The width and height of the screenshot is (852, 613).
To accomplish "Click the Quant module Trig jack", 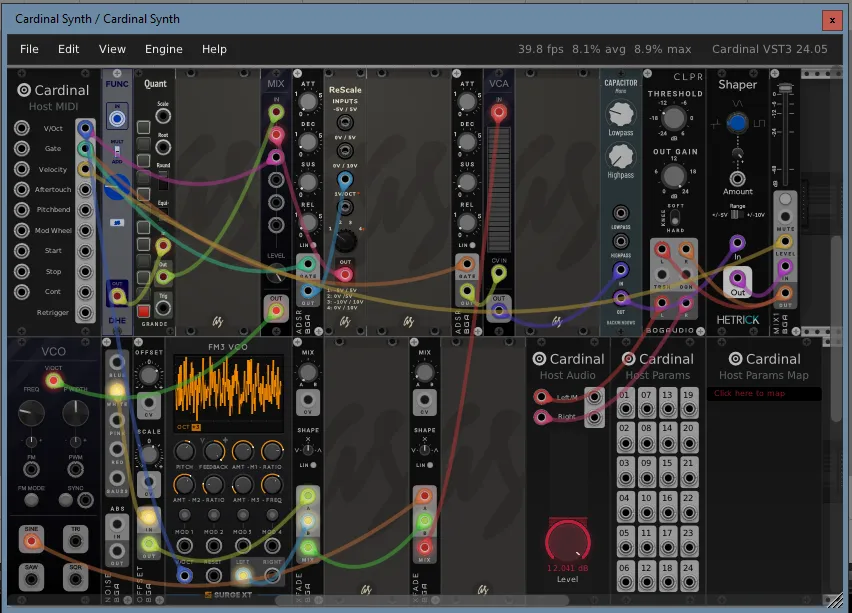I will point(163,308).
